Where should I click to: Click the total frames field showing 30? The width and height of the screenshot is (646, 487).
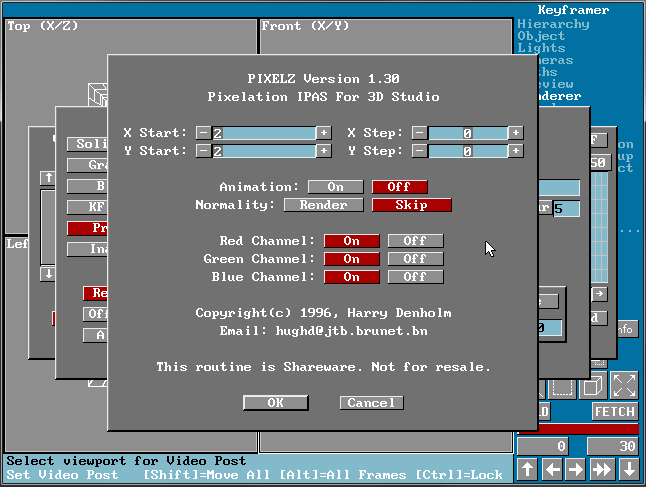pyautogui.click(x=613, y=446)
